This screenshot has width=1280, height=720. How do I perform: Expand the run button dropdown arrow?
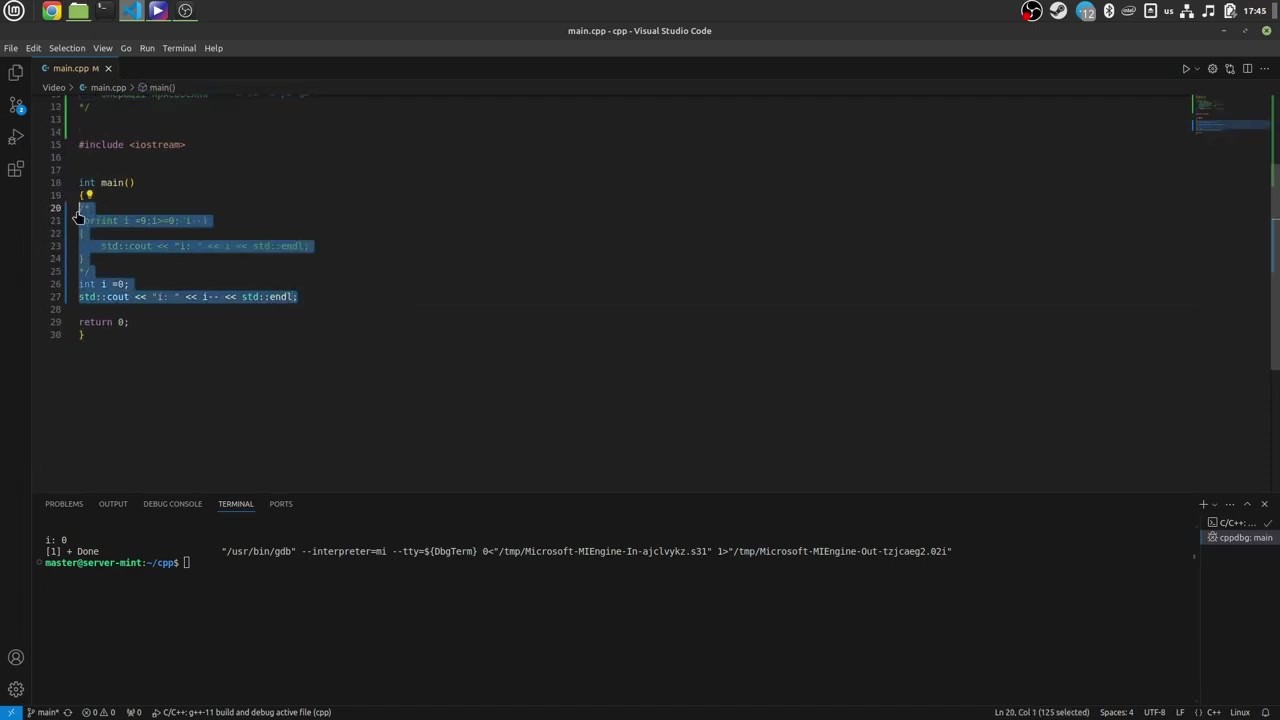(1197, 69)
